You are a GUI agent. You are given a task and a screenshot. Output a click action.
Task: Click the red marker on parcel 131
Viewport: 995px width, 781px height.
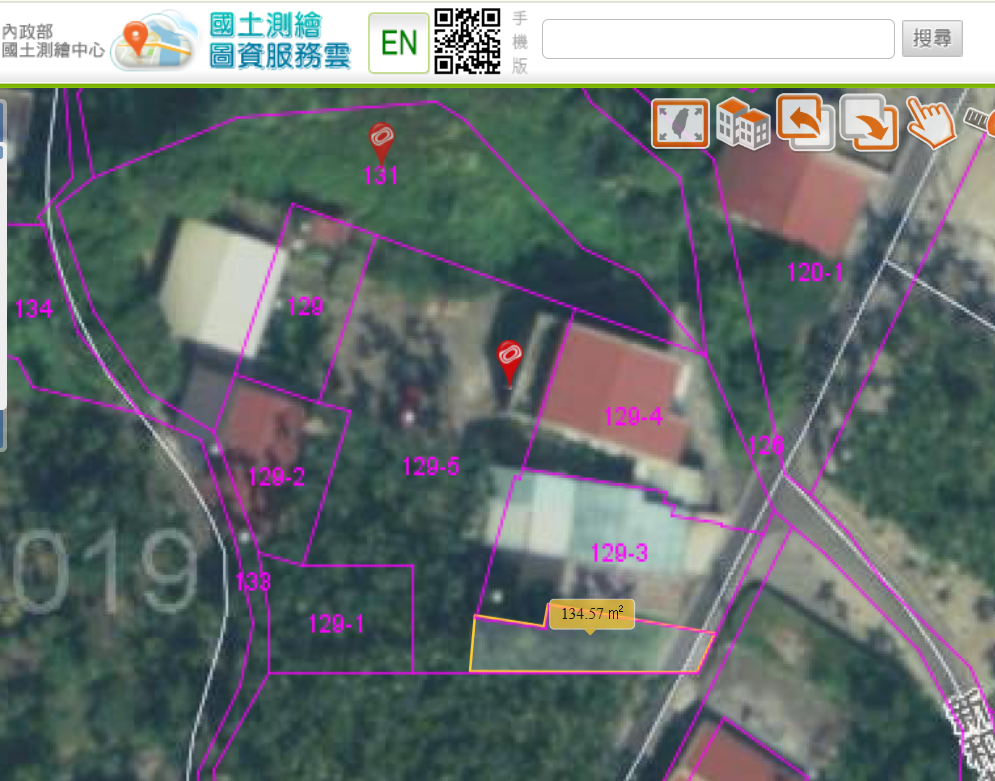(x=380, y=140)
